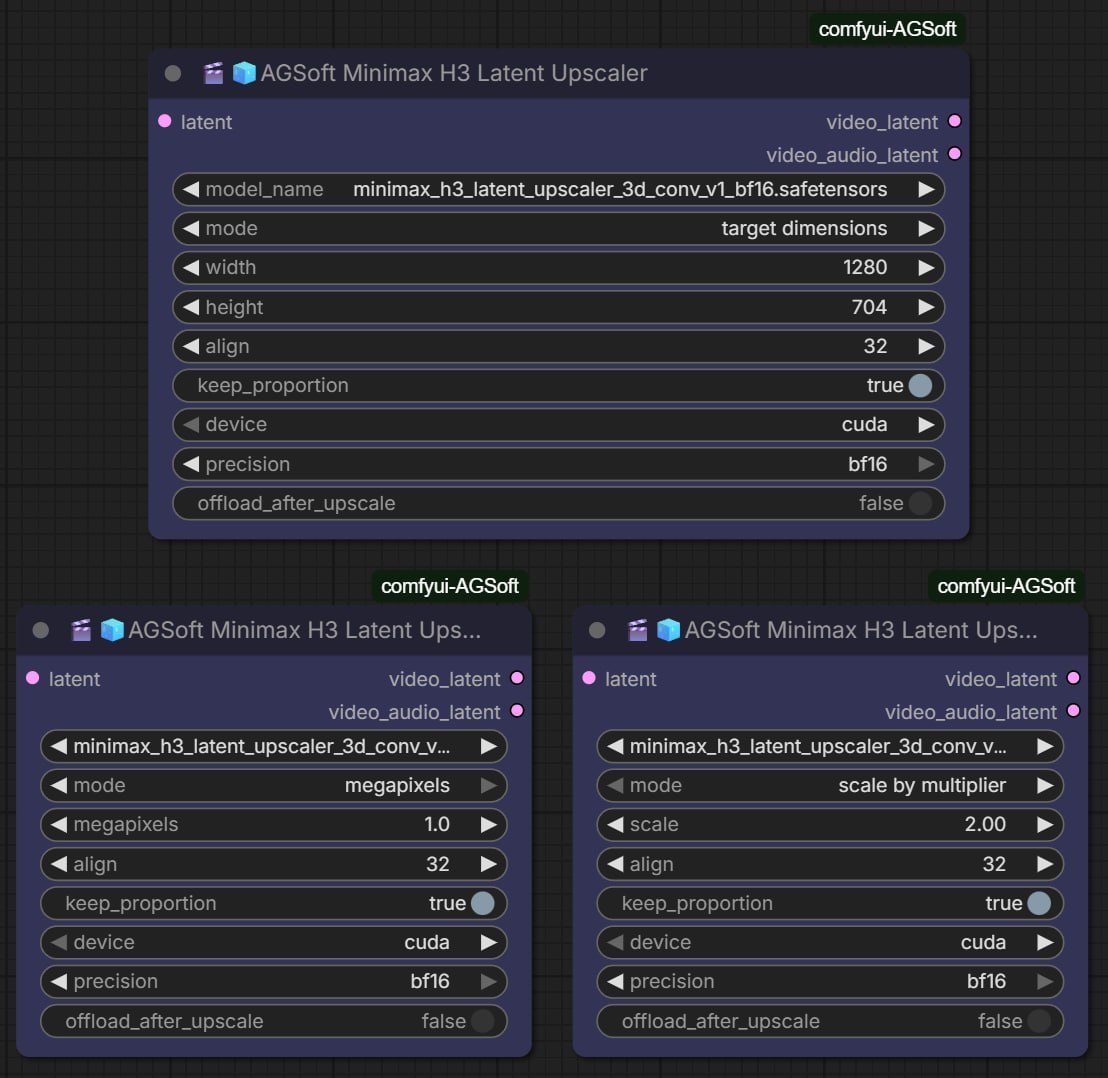
Task: Select the video_audio_latent output port on the scale by multiplier node
Action: (1073, 711)
